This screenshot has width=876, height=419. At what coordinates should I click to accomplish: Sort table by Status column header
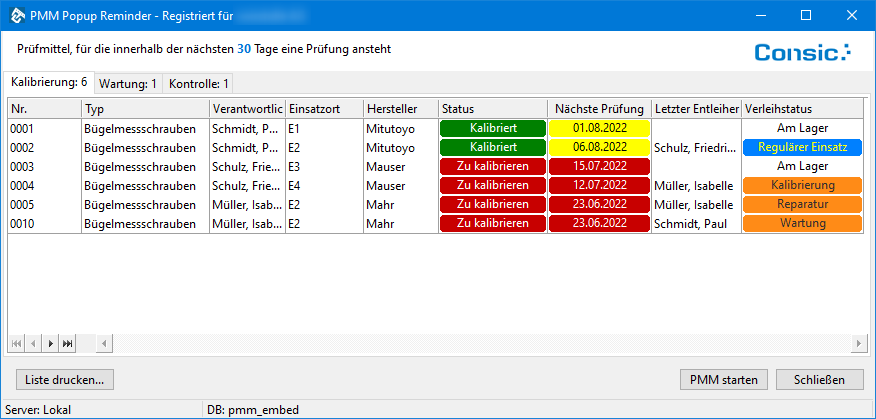492,109
